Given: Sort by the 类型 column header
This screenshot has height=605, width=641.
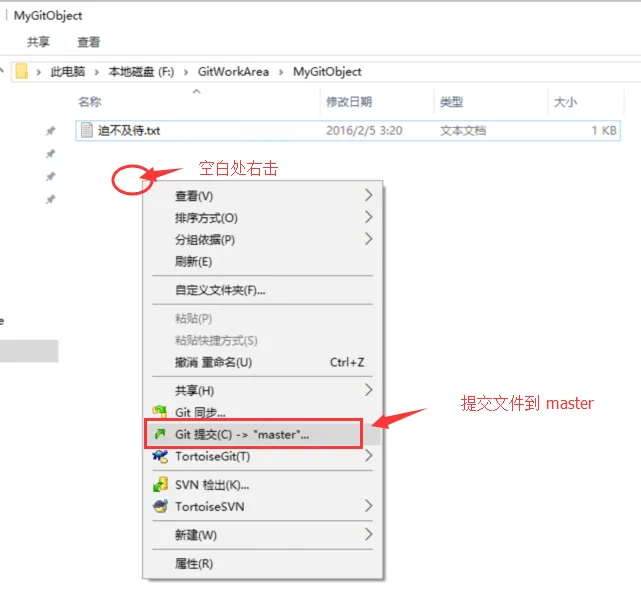Looking at the screenshot, I should [451, 102].
